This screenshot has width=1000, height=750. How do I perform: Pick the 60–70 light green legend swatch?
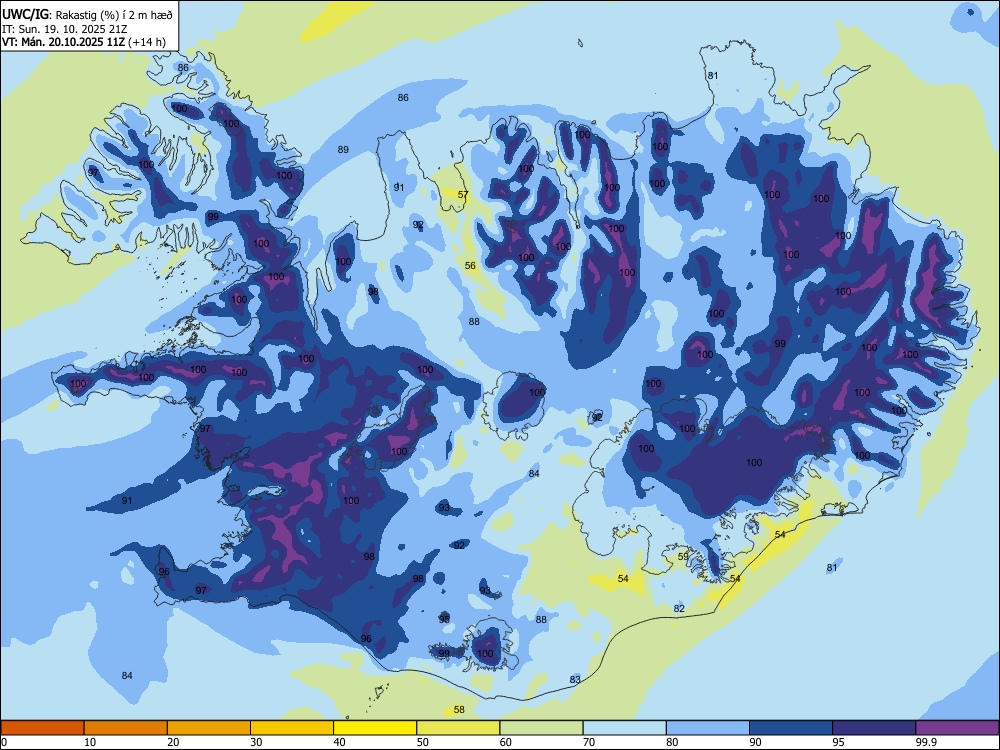point(541,728)
